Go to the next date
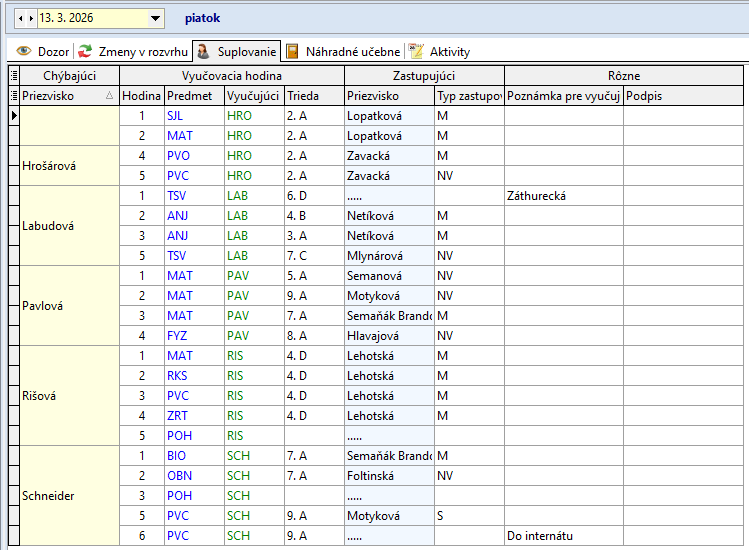The width and height of the screenshot is (749, 550). [x=32, y=18]
